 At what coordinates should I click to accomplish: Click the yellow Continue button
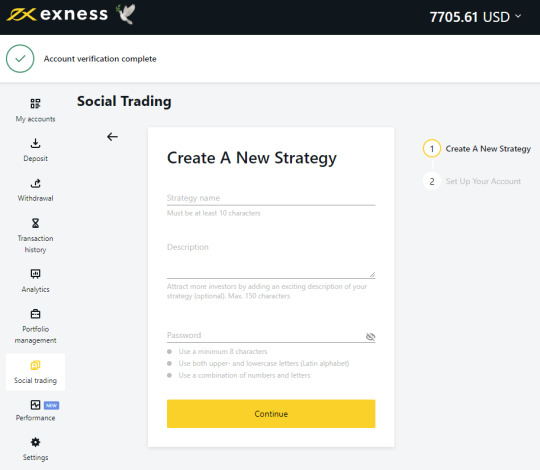271,414
